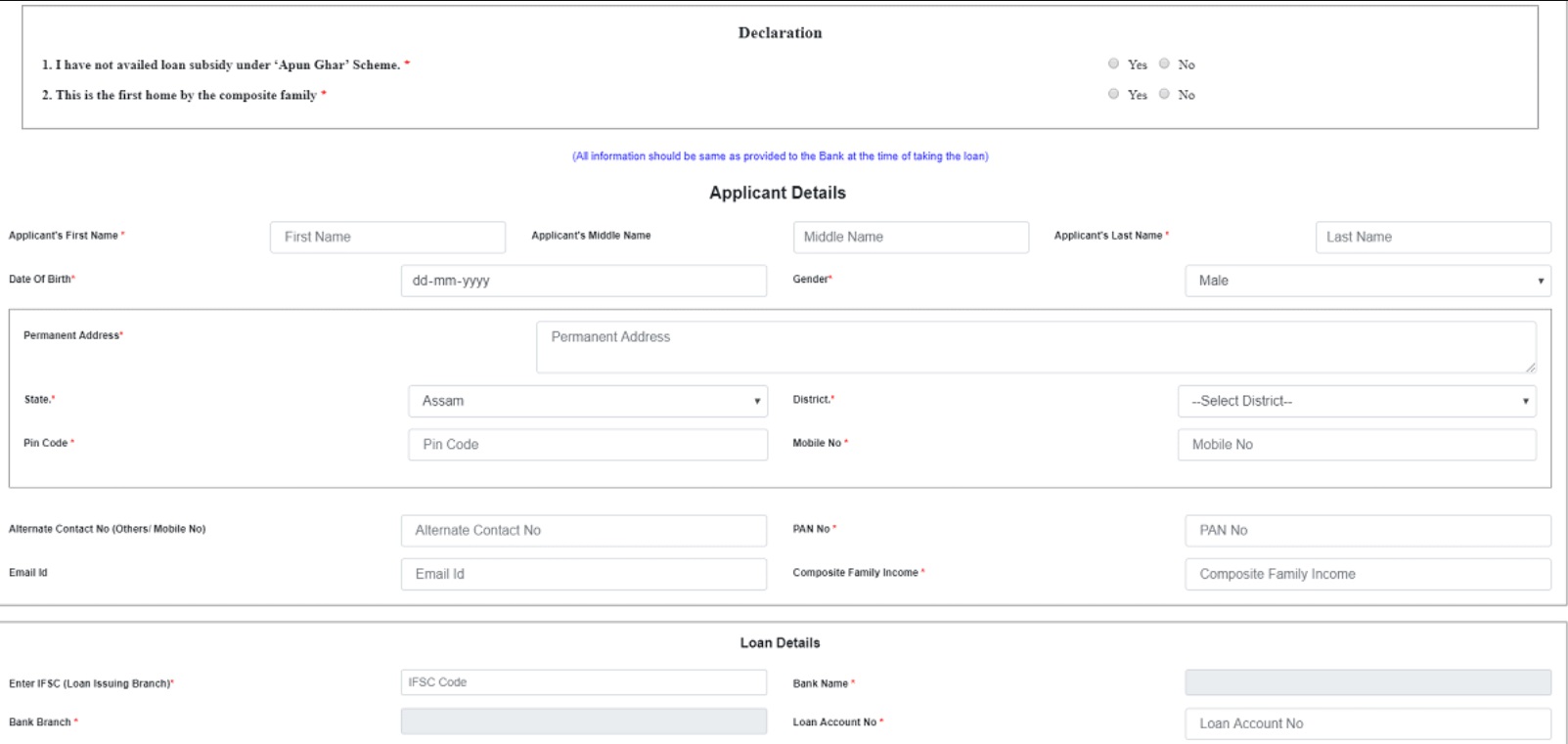The height and width of the screenshot is (744, 1568).
Task: Open the Gender dropdown
Action: click(x=1367, y=281)
